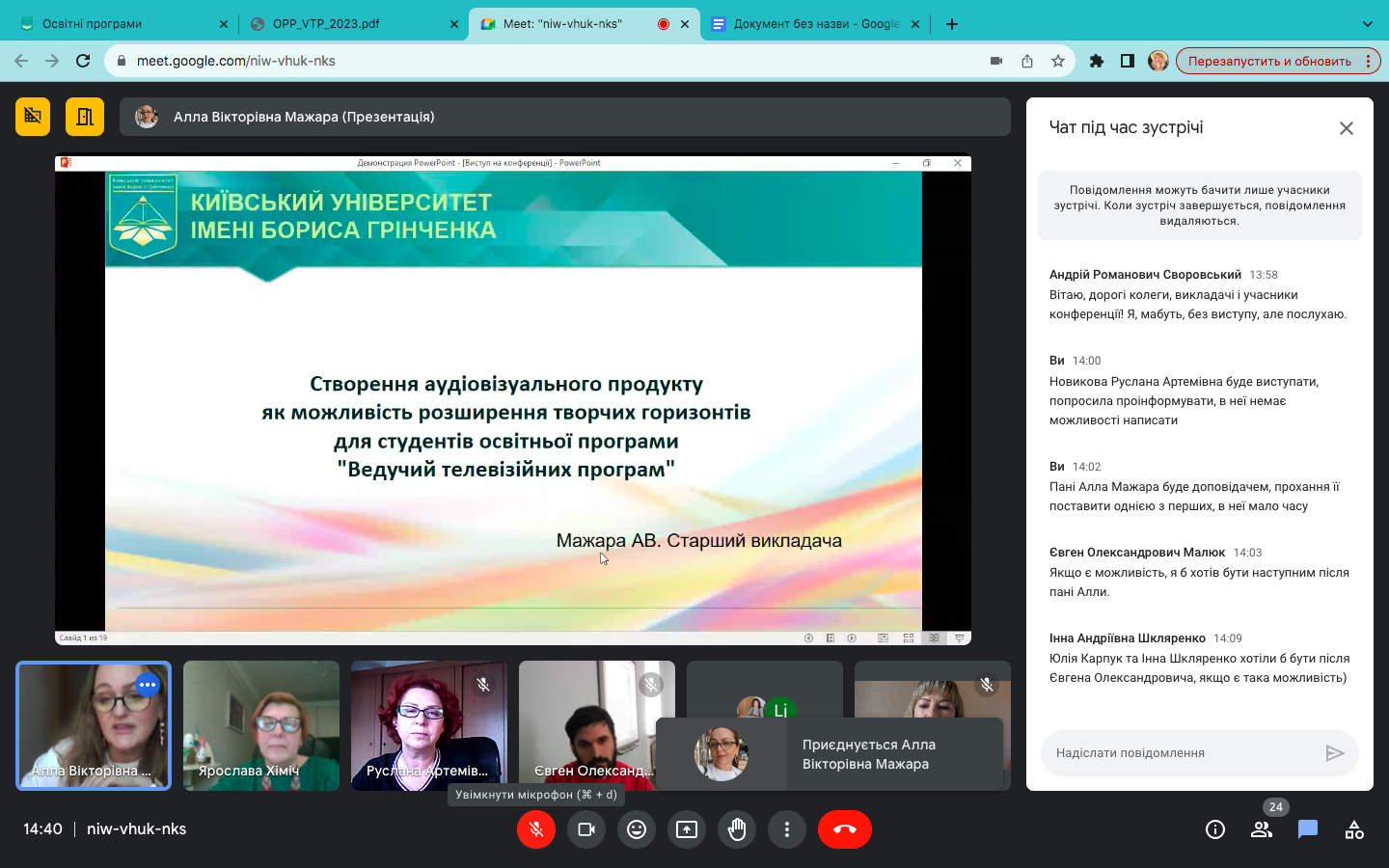
Task: Open the tab search chevron dropdown
Action: point(1367,24)
